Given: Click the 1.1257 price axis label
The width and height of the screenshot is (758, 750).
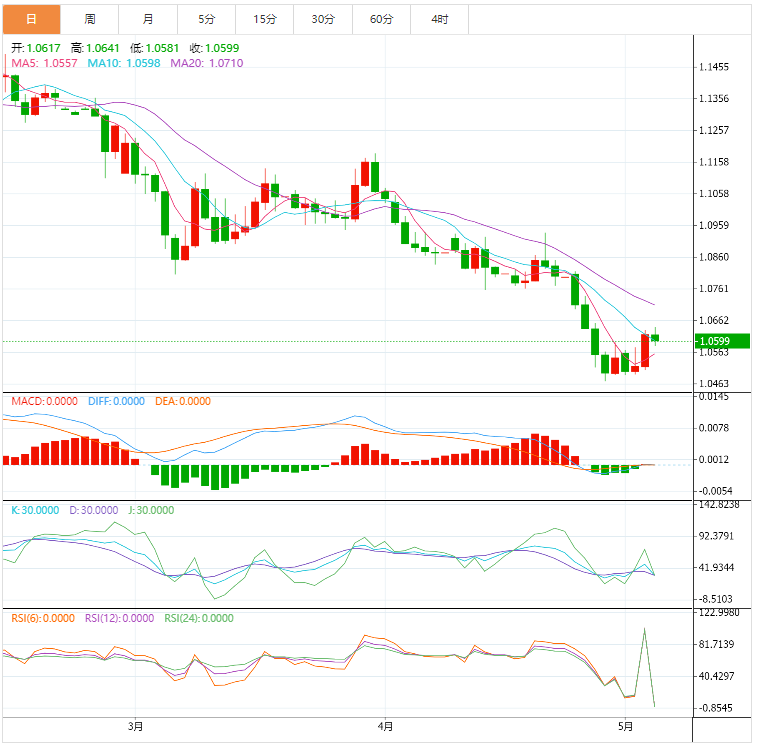Looking at the screenshot, I should click(714, 130).
